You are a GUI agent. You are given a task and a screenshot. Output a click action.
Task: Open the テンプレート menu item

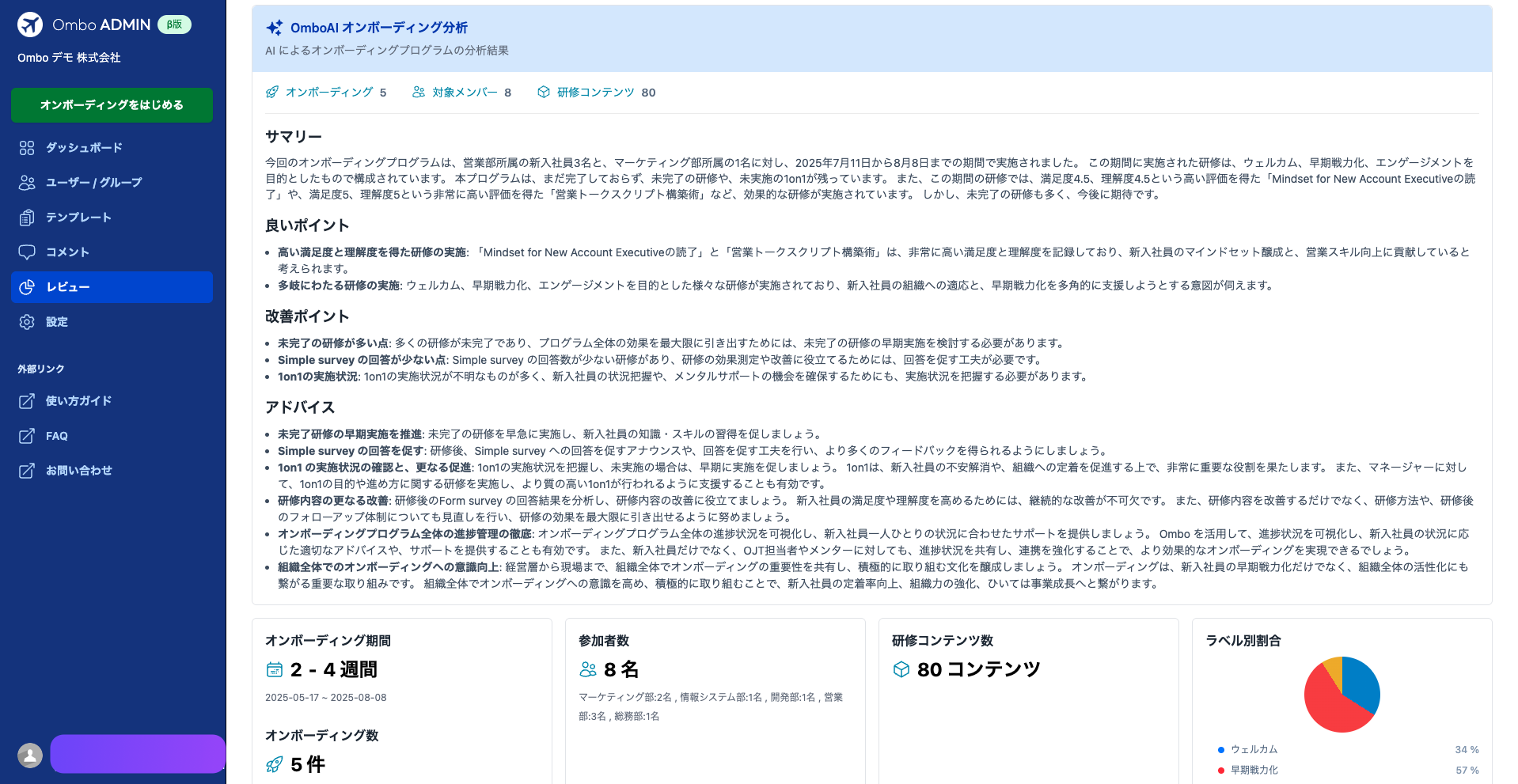(112, 218)
